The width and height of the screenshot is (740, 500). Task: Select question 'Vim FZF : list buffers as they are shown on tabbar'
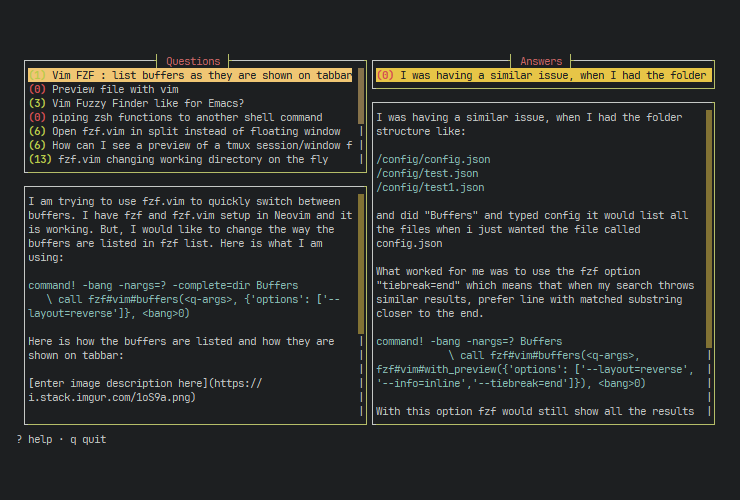tap(190, 75)
